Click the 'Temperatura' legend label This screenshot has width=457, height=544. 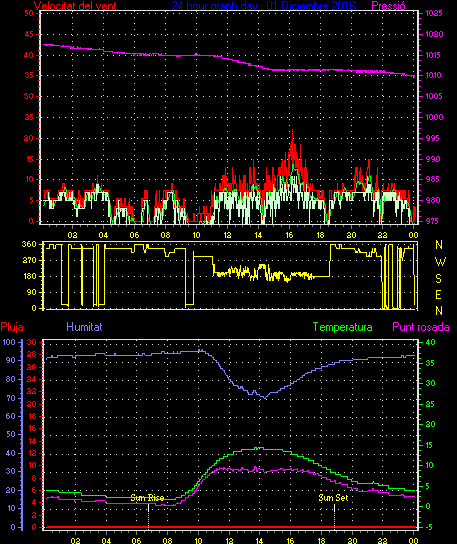pyautogui.click(x=342, y=327)
